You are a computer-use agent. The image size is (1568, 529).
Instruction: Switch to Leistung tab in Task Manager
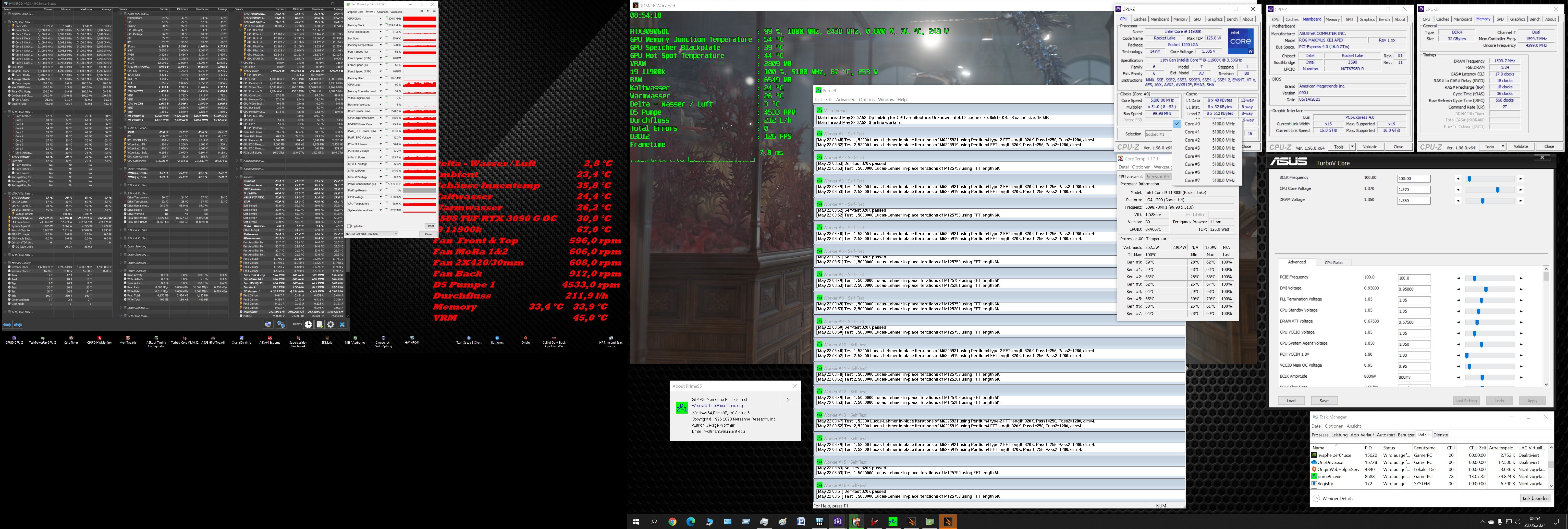[1340, 435]
